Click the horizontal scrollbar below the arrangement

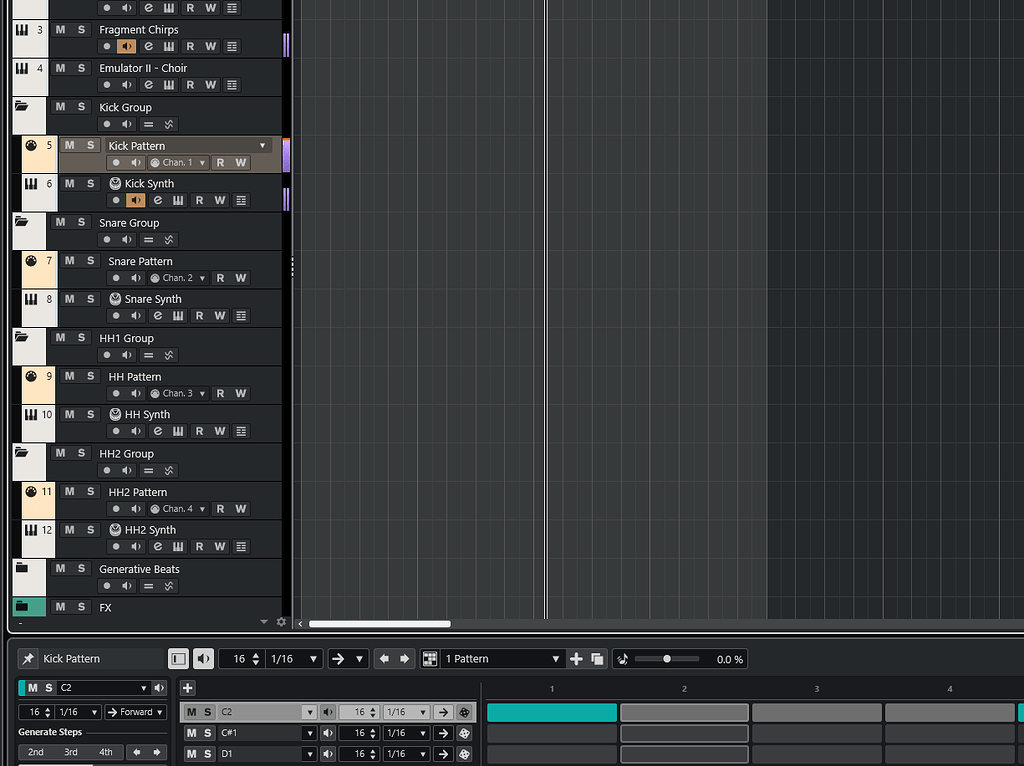click(x=380, y=623)
